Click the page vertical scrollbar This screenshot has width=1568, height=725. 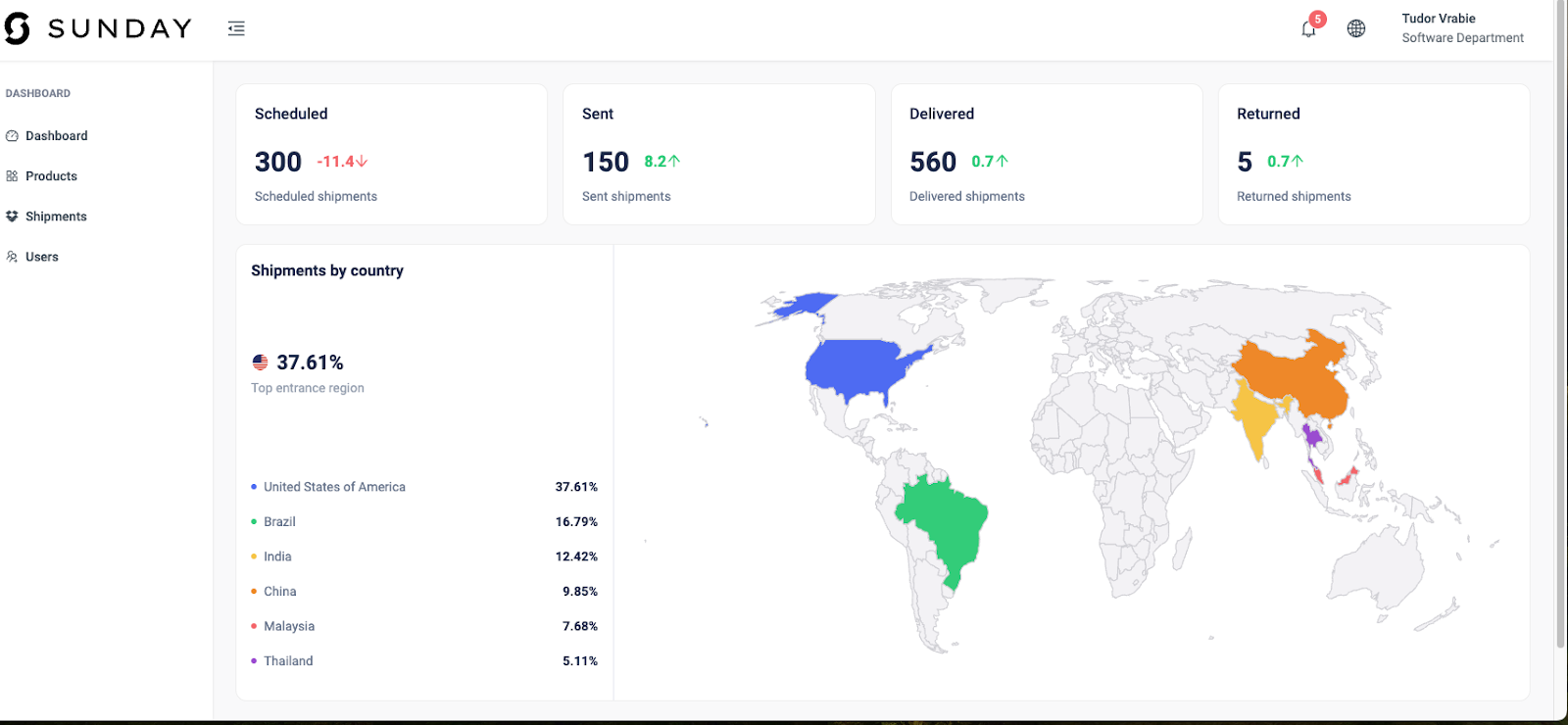(x=1560, y=323)
